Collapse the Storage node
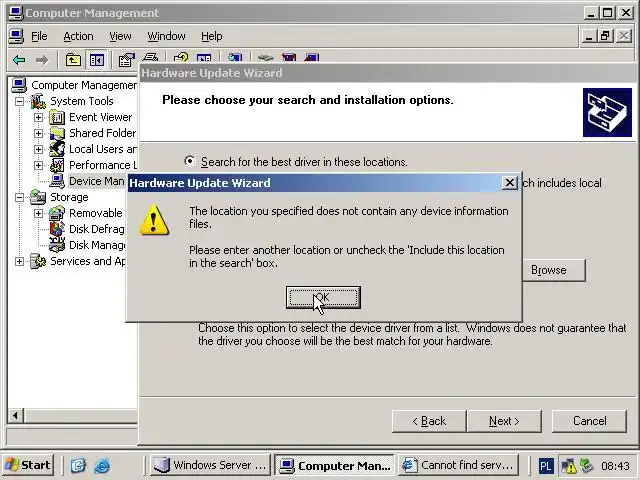The height and width of the screenshot is (480, 640). [19, 197]
